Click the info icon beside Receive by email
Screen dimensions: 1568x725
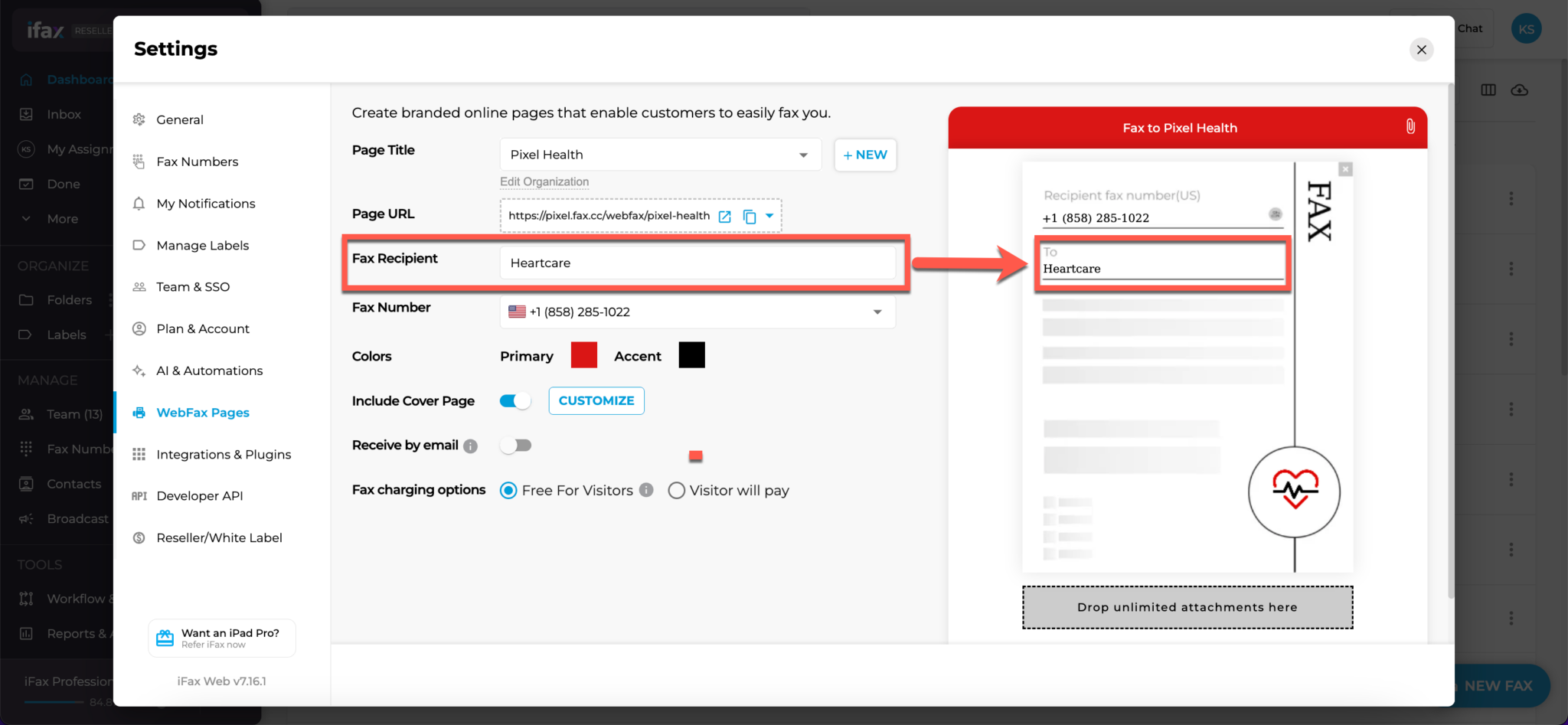point(472,445)
